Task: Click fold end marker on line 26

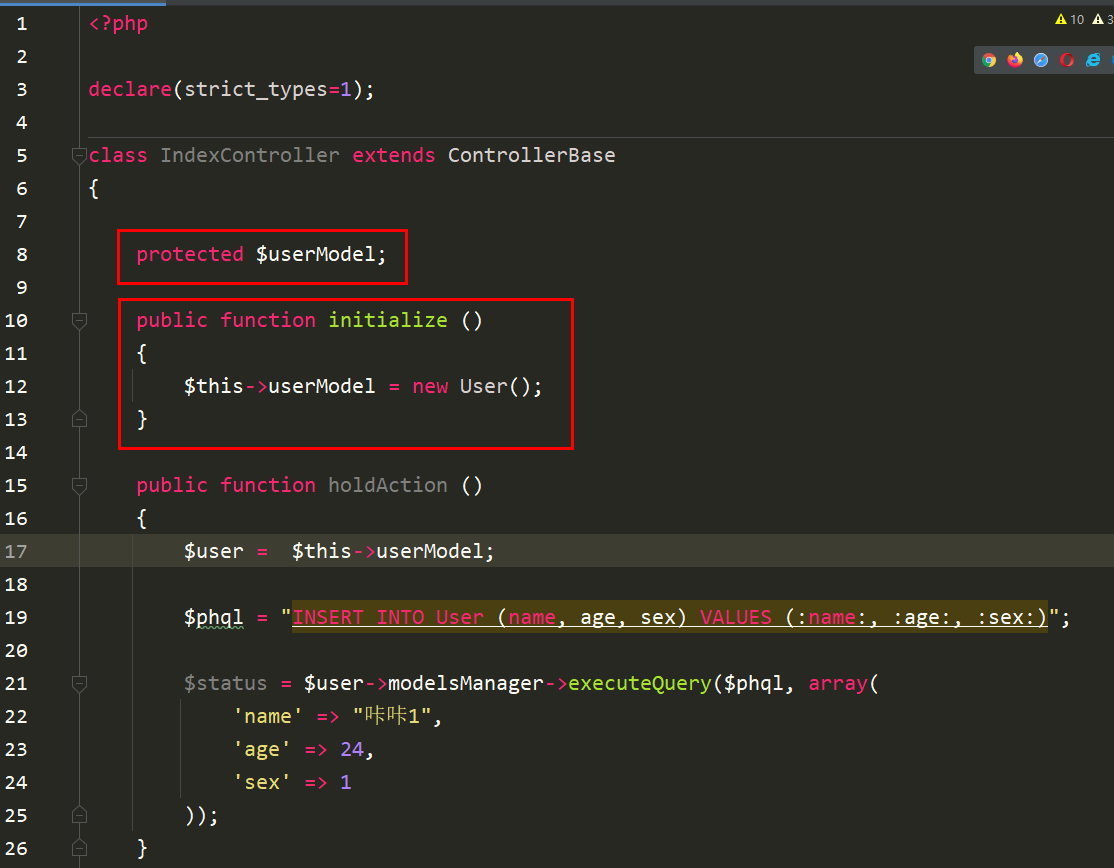Action: tap(79, 847)
